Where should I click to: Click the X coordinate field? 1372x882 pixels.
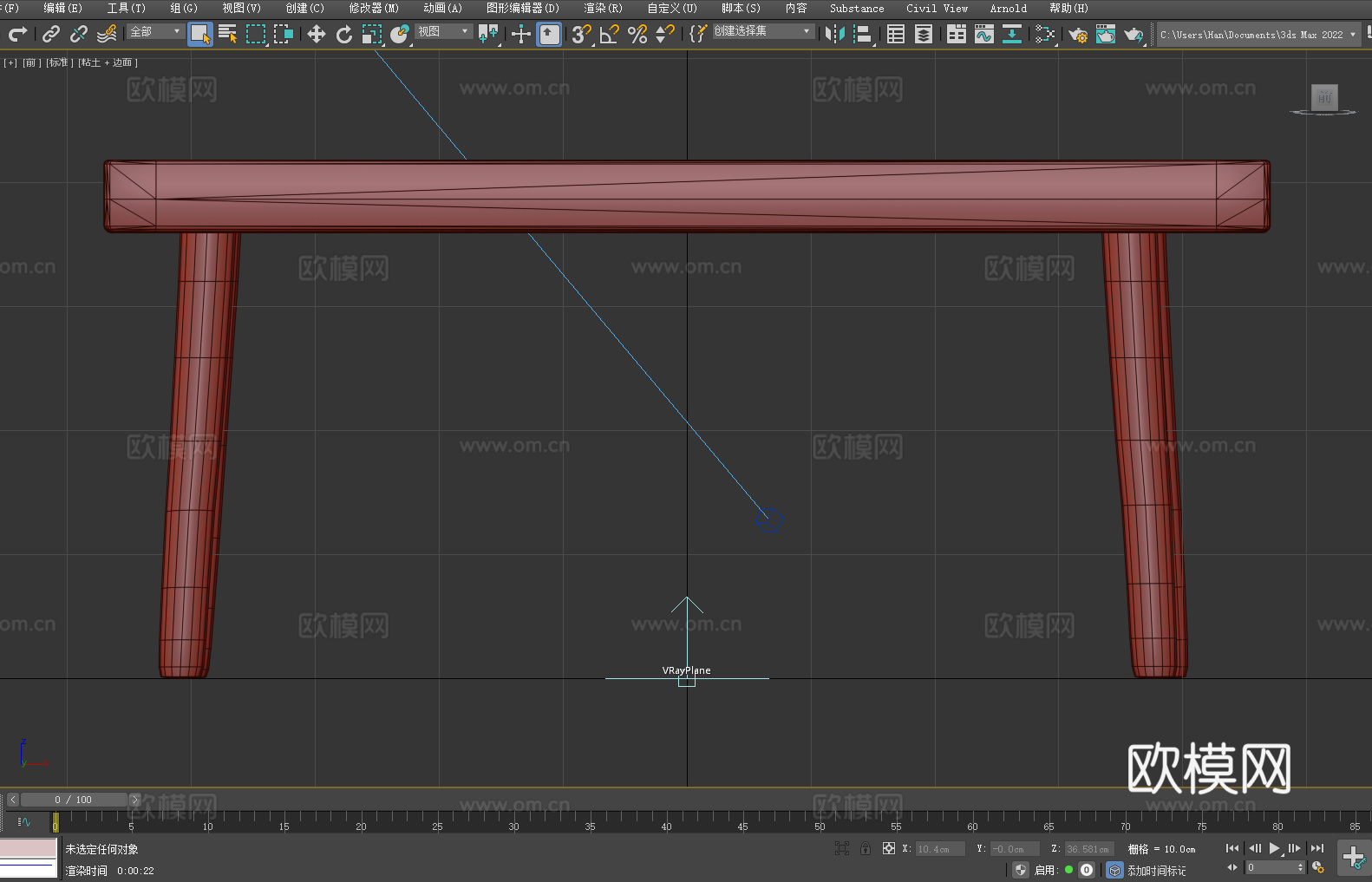tap(940, 849)
